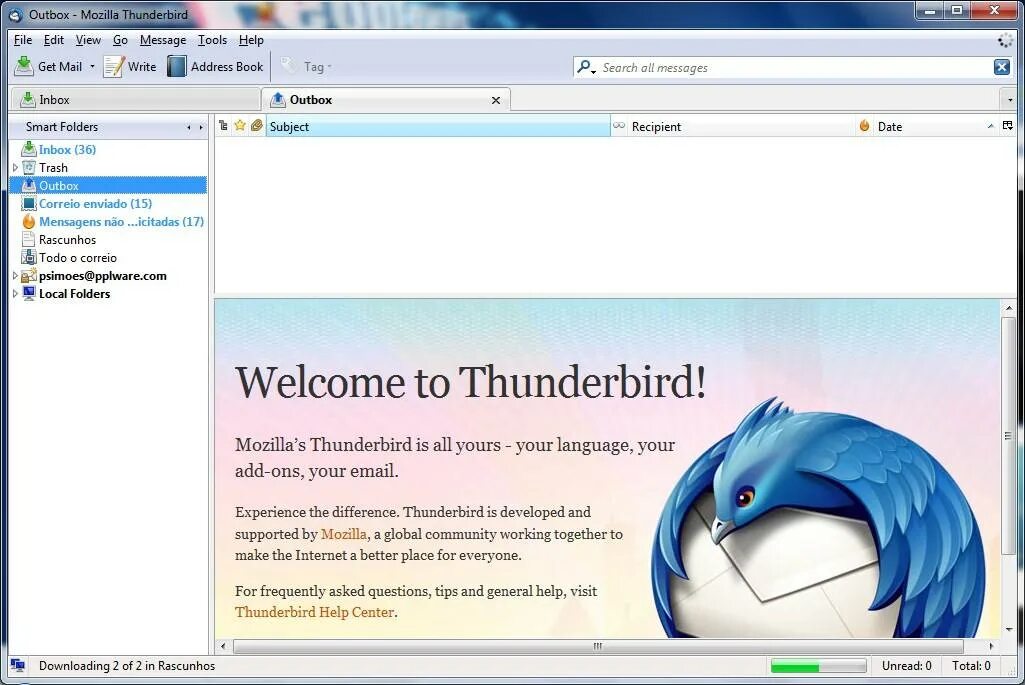Click the activity throbber icon
The width and height of the screenshot is (1025, 685).
pyautogui.click(x=1005, y=41)
